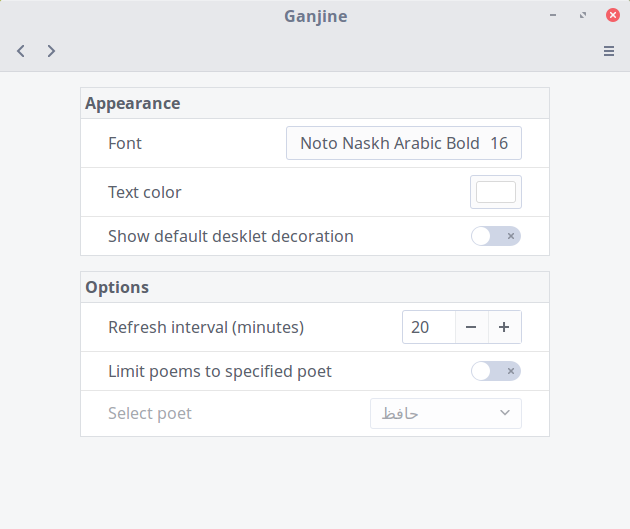Open the Text color picker swatch
This screenshot has width=630, height=529.
tap(495, 192)
